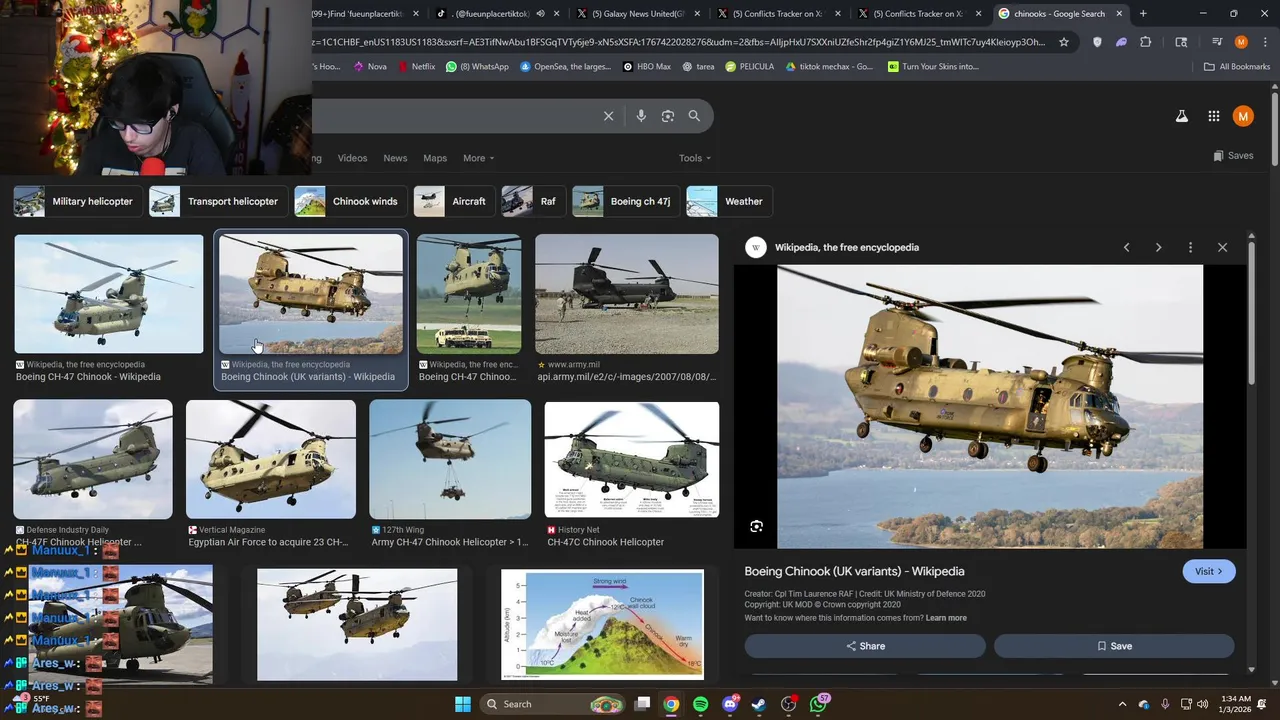Mute the TikTok tab audio icon
The height and width of the screenshot is (720, 1280).
[540, 14]
